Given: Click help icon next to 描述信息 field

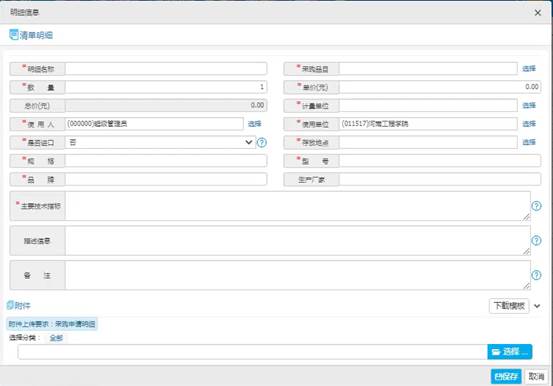Looking at the screenshot, I should [x=536, y=241].
